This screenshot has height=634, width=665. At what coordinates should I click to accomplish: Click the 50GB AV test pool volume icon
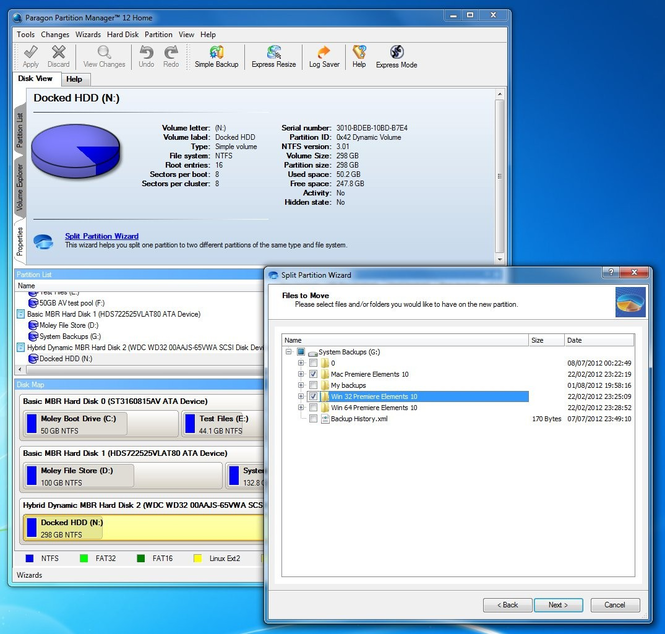coord(33,303)
